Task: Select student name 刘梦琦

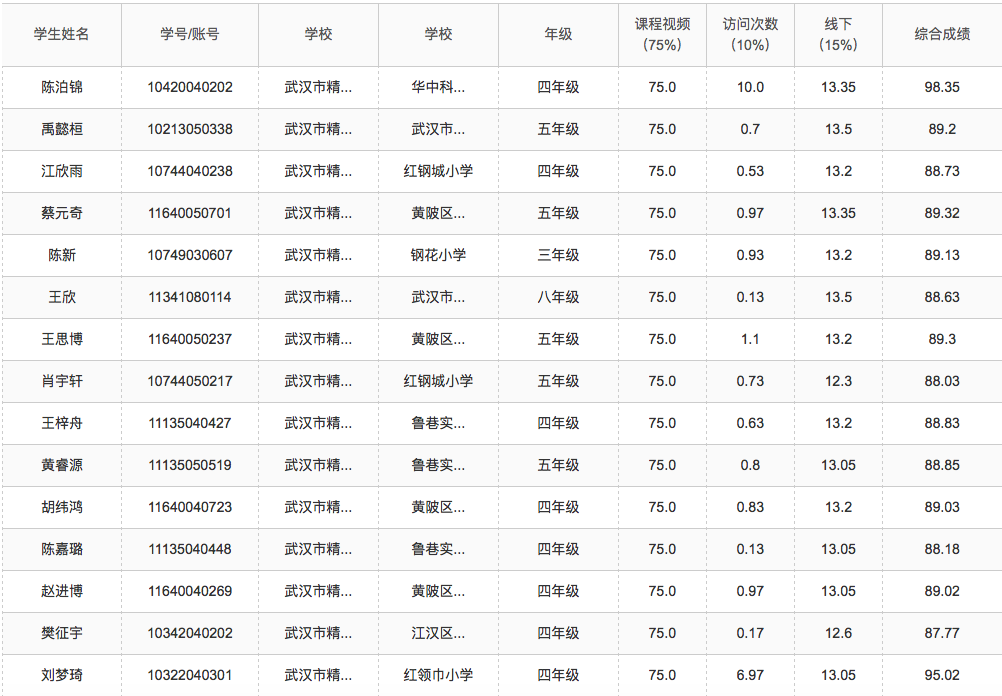Action: click(62, 675)
